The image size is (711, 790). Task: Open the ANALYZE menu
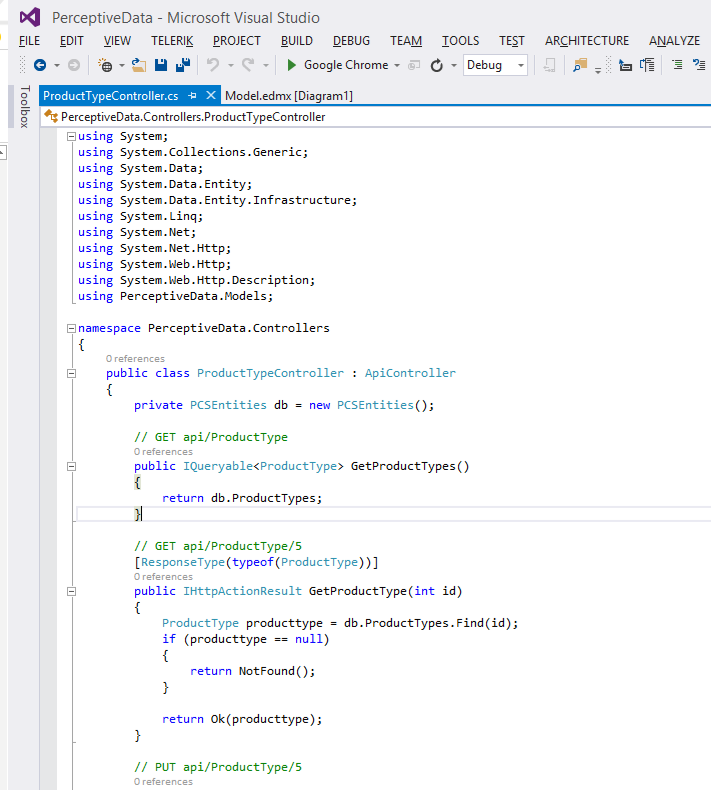pos(674,41)
